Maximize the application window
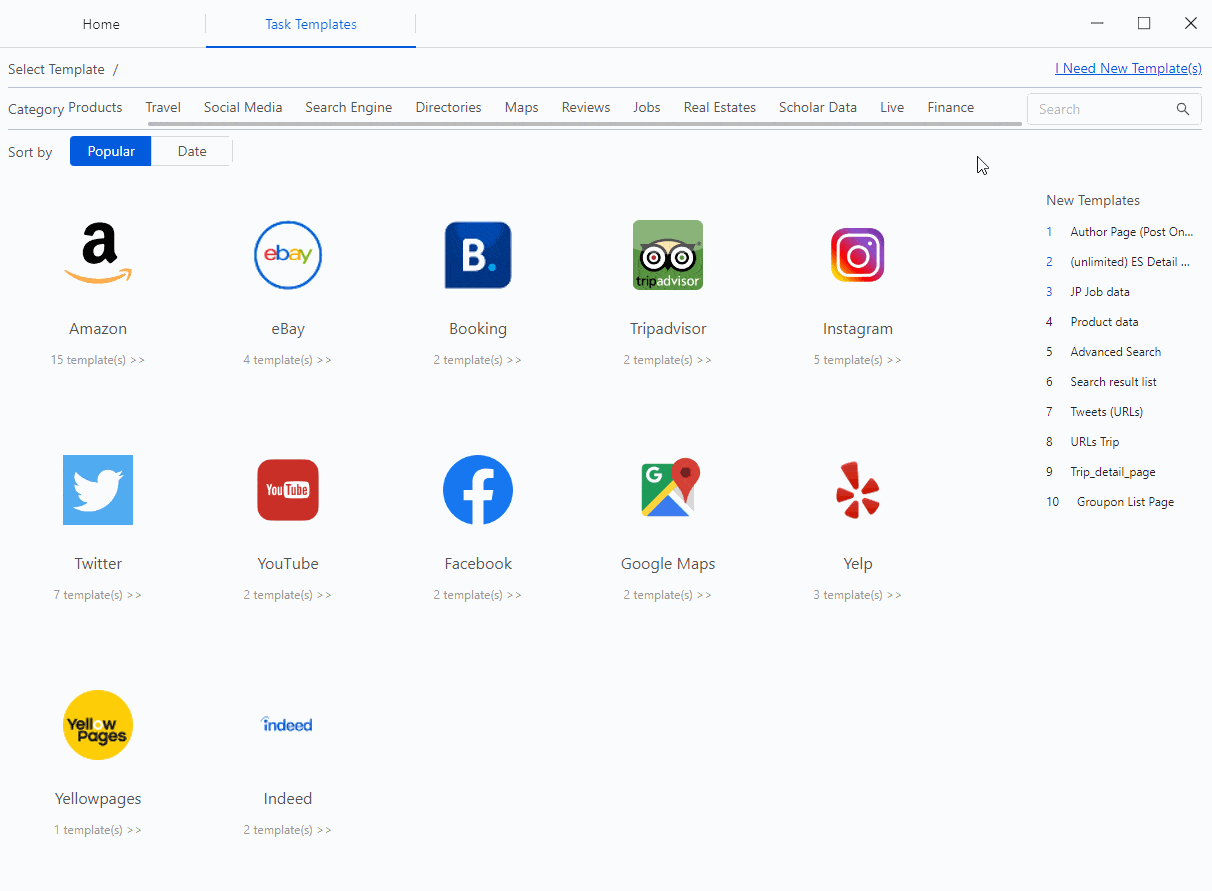The height and width of the screenshot is (891, 1212). [1144, 23]
